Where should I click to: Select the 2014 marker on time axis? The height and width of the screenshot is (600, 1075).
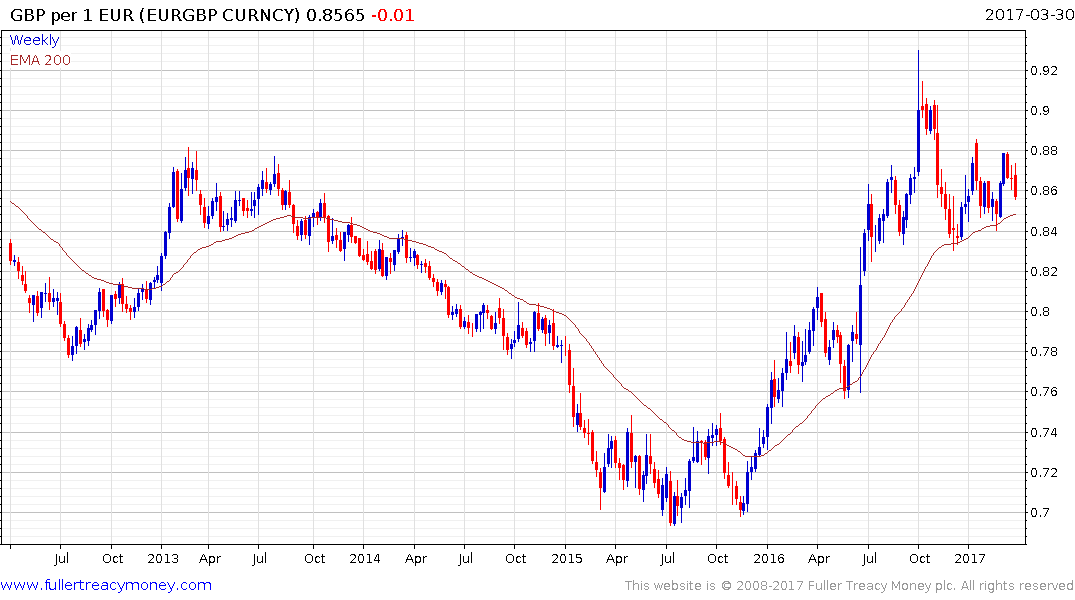click(x=365, y=558)
